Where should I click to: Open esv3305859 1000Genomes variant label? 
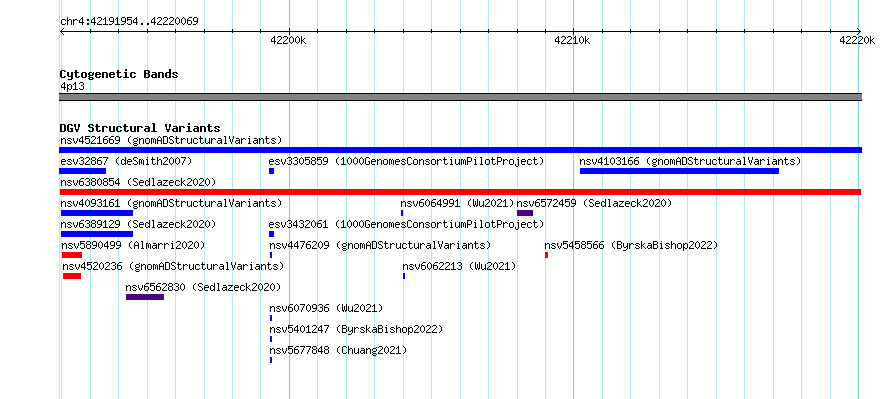(406, 161)
